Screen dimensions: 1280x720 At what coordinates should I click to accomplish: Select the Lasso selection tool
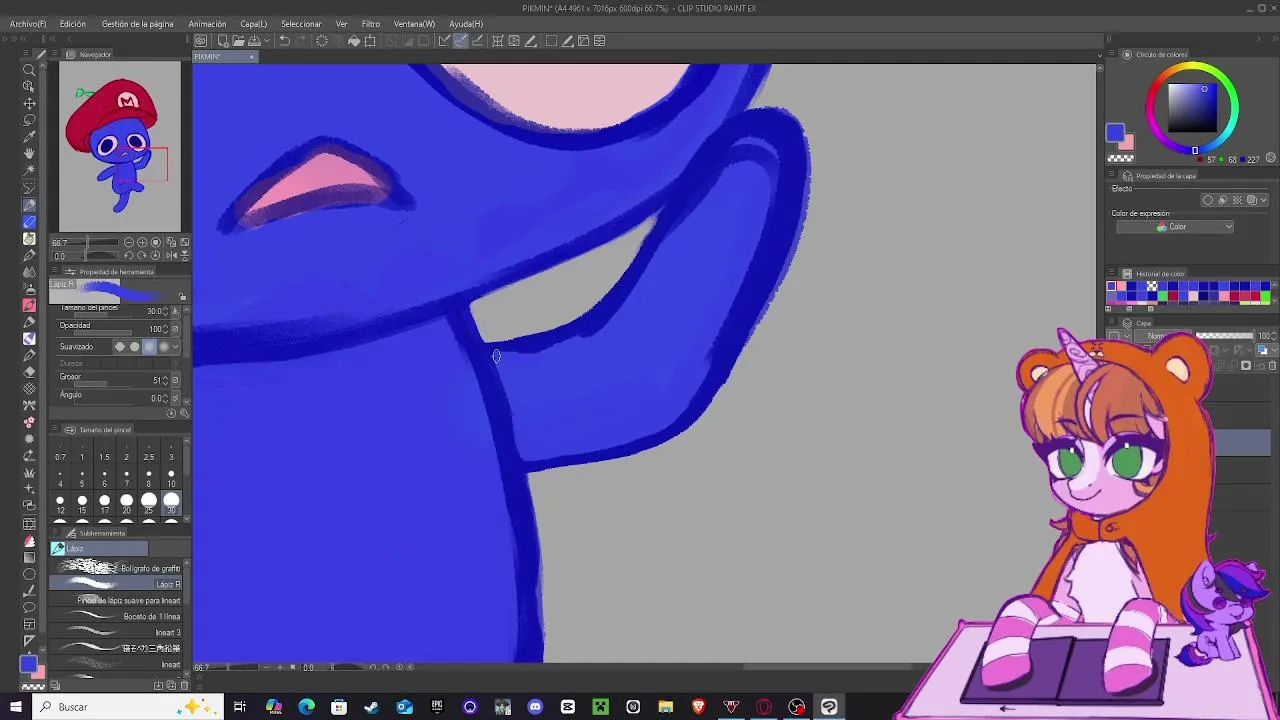coord(29,120)
